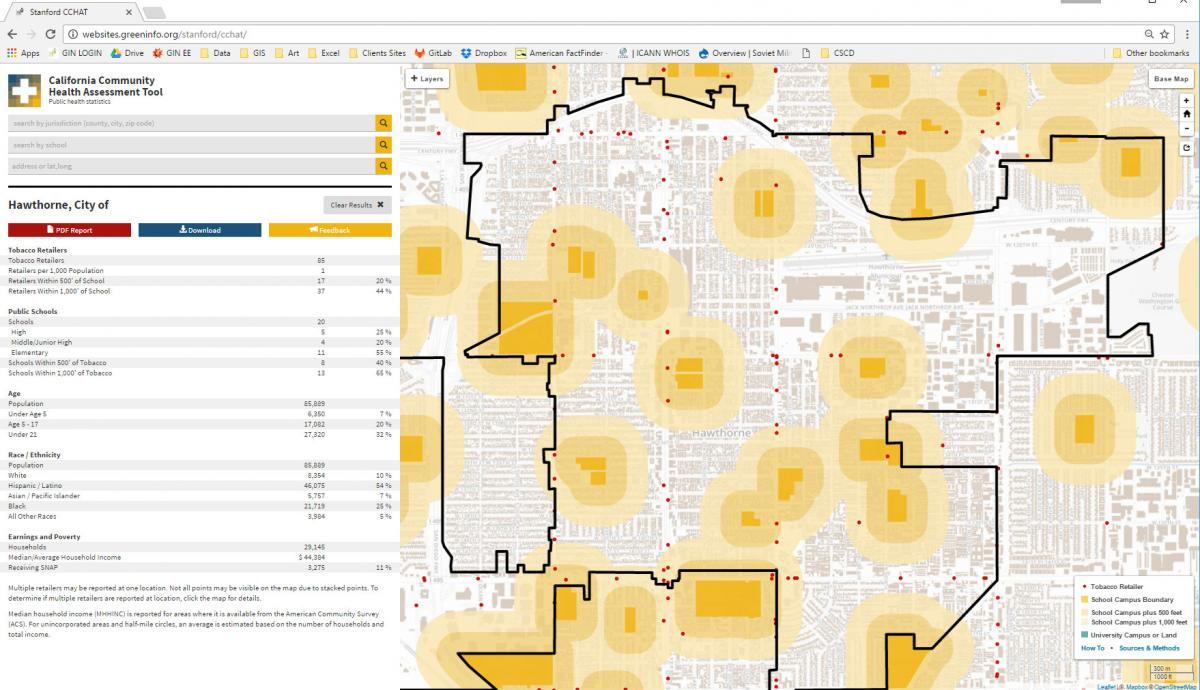1200x690 pixels.
Task: Open the How To link
Action: coord(1092,648)
